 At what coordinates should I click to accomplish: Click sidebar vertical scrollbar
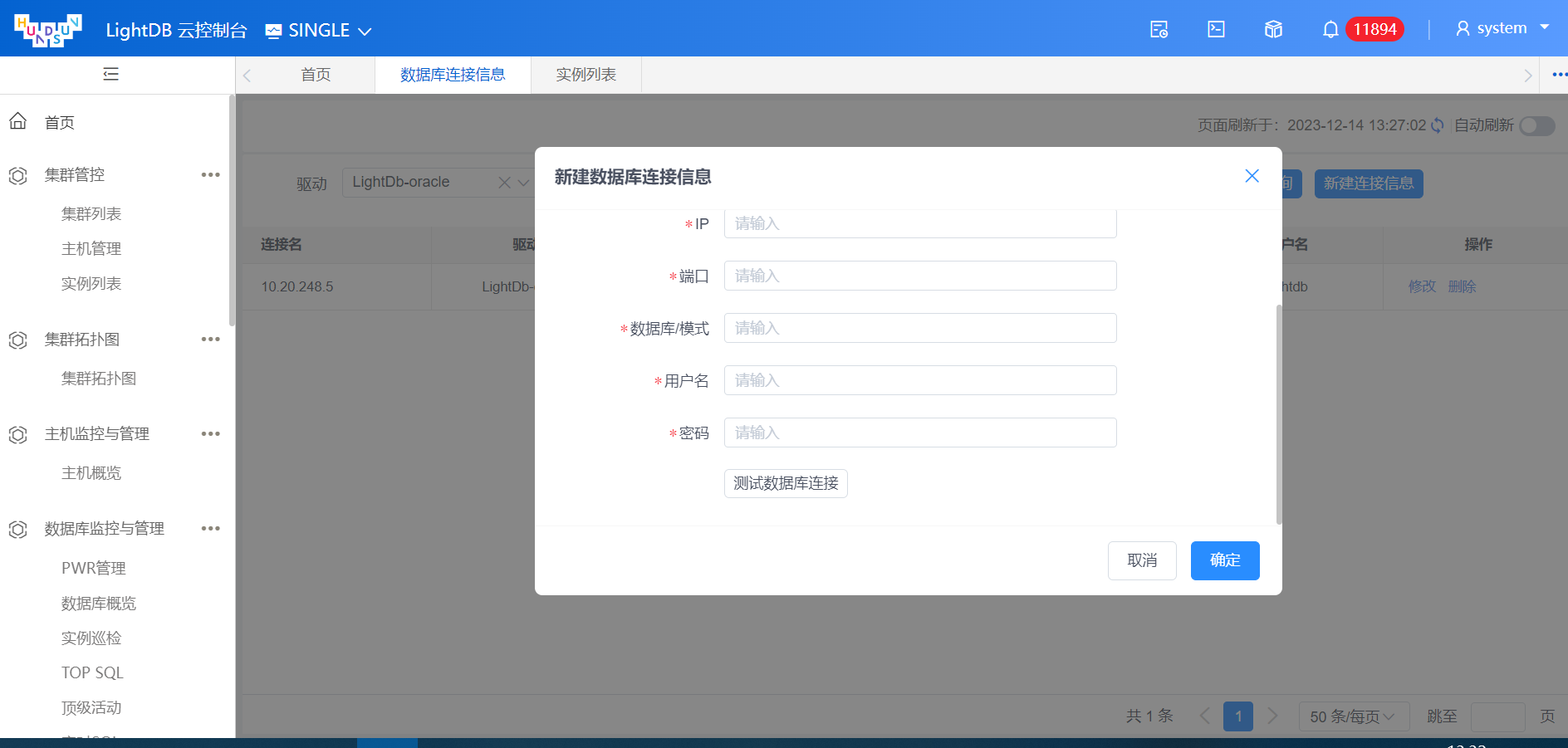(x=232, y=211)
